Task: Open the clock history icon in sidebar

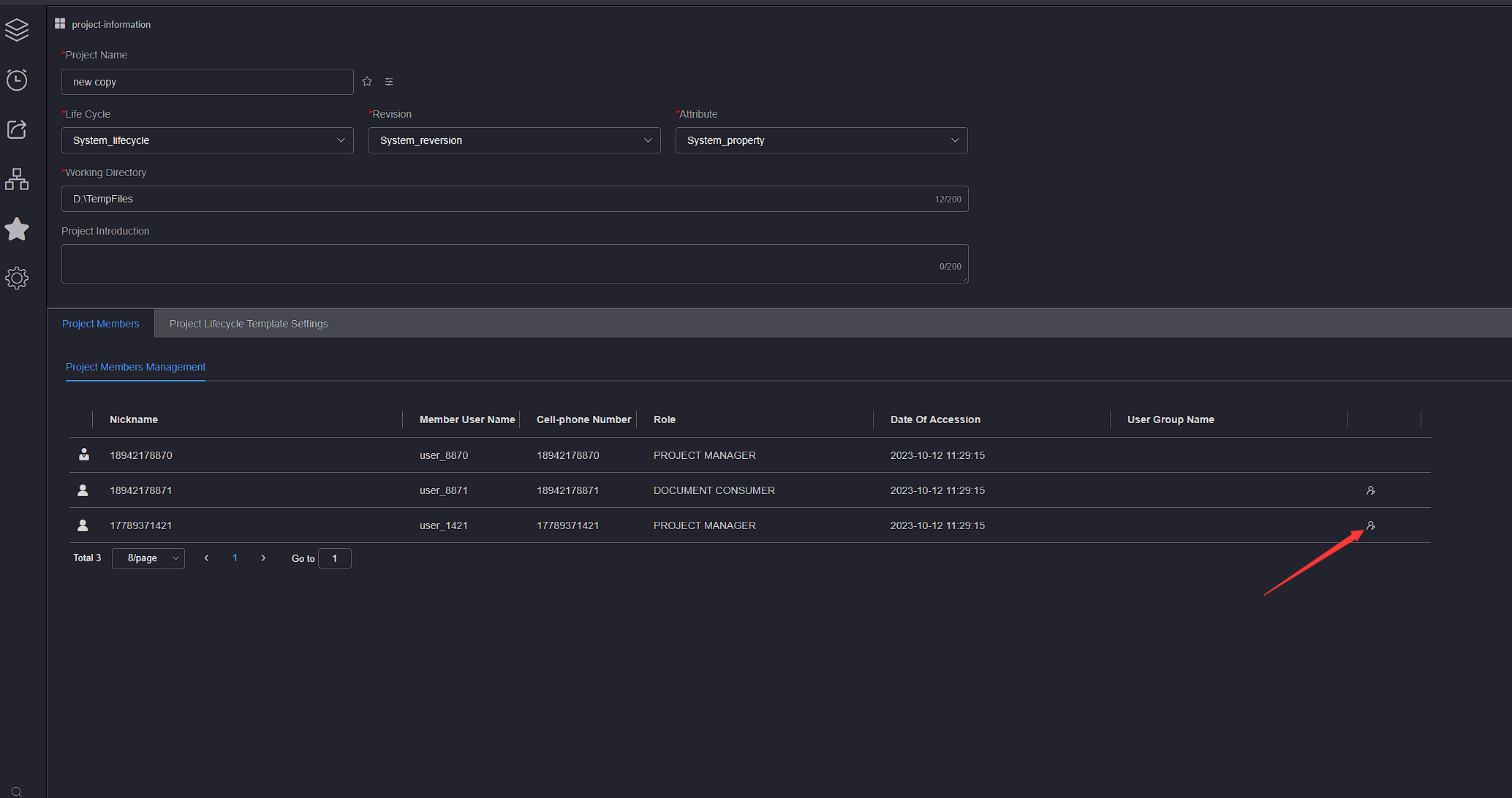Action: coord(17,80)
